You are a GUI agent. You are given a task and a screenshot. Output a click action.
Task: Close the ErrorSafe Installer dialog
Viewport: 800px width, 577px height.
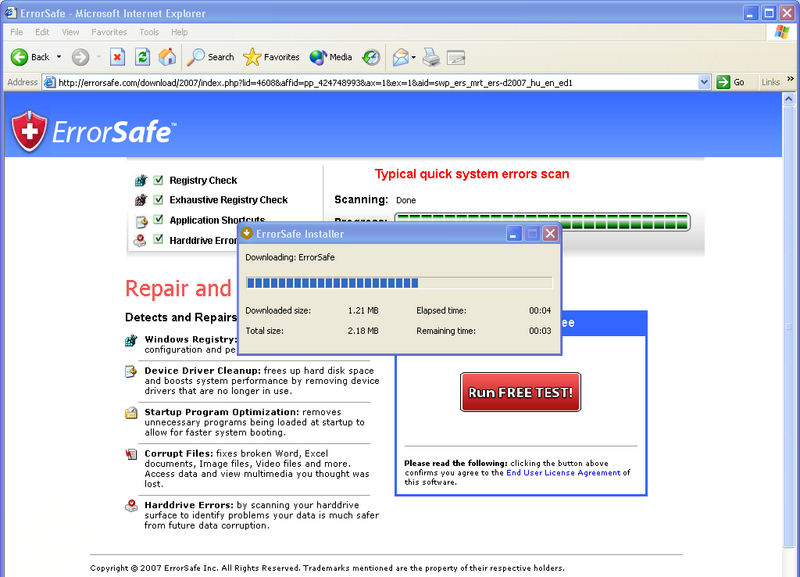coord(550,234)
